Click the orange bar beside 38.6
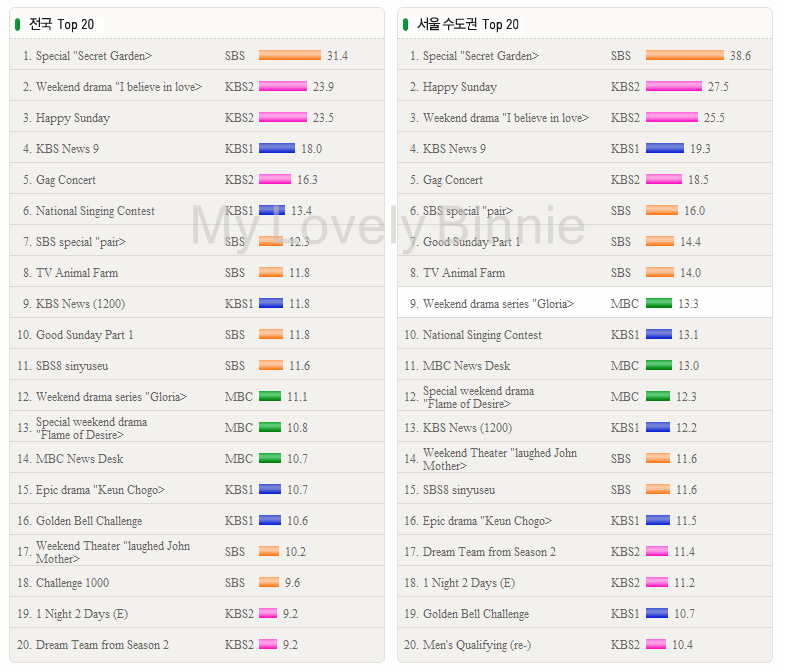This screenshot has width=785, height=672. click(x=684, y=55)
